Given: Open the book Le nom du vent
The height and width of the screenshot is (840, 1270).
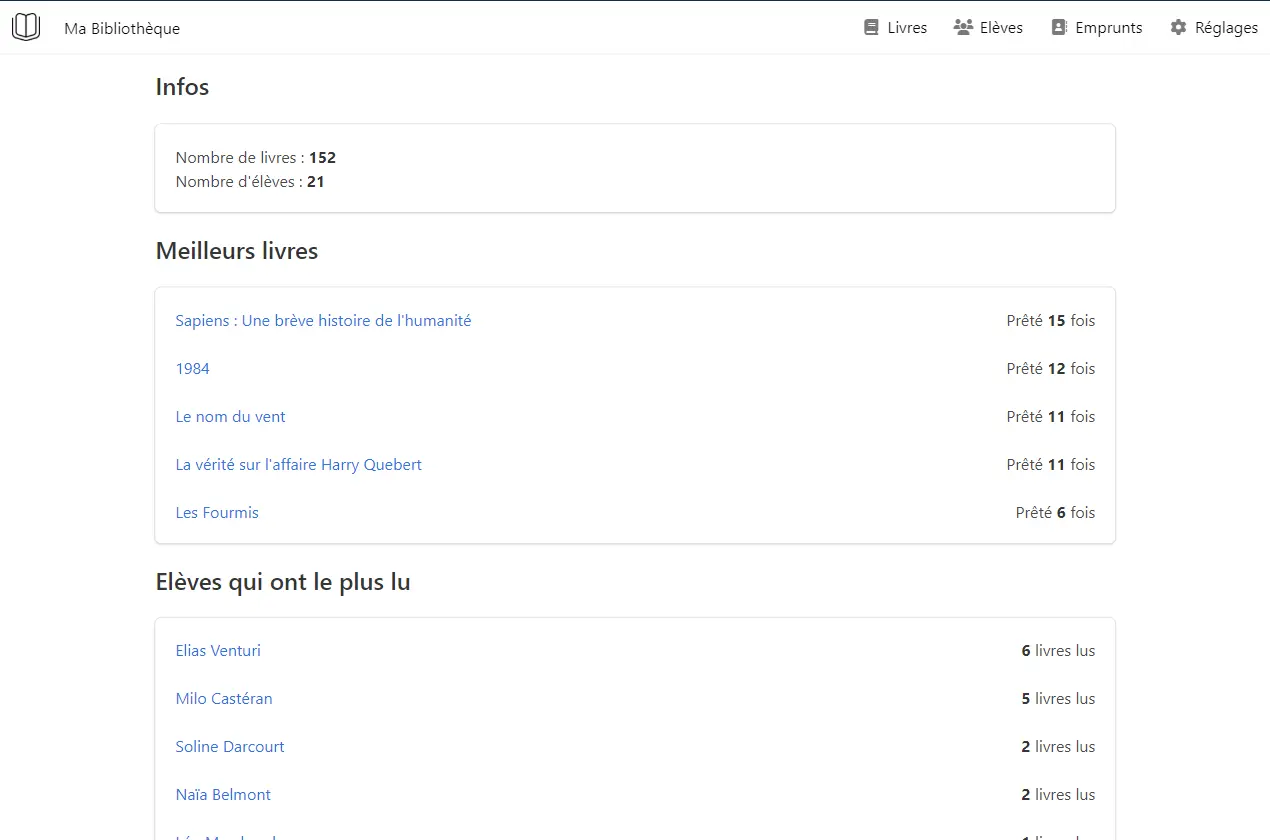Looking at the screenshot, I should click(x=230, y=417).
